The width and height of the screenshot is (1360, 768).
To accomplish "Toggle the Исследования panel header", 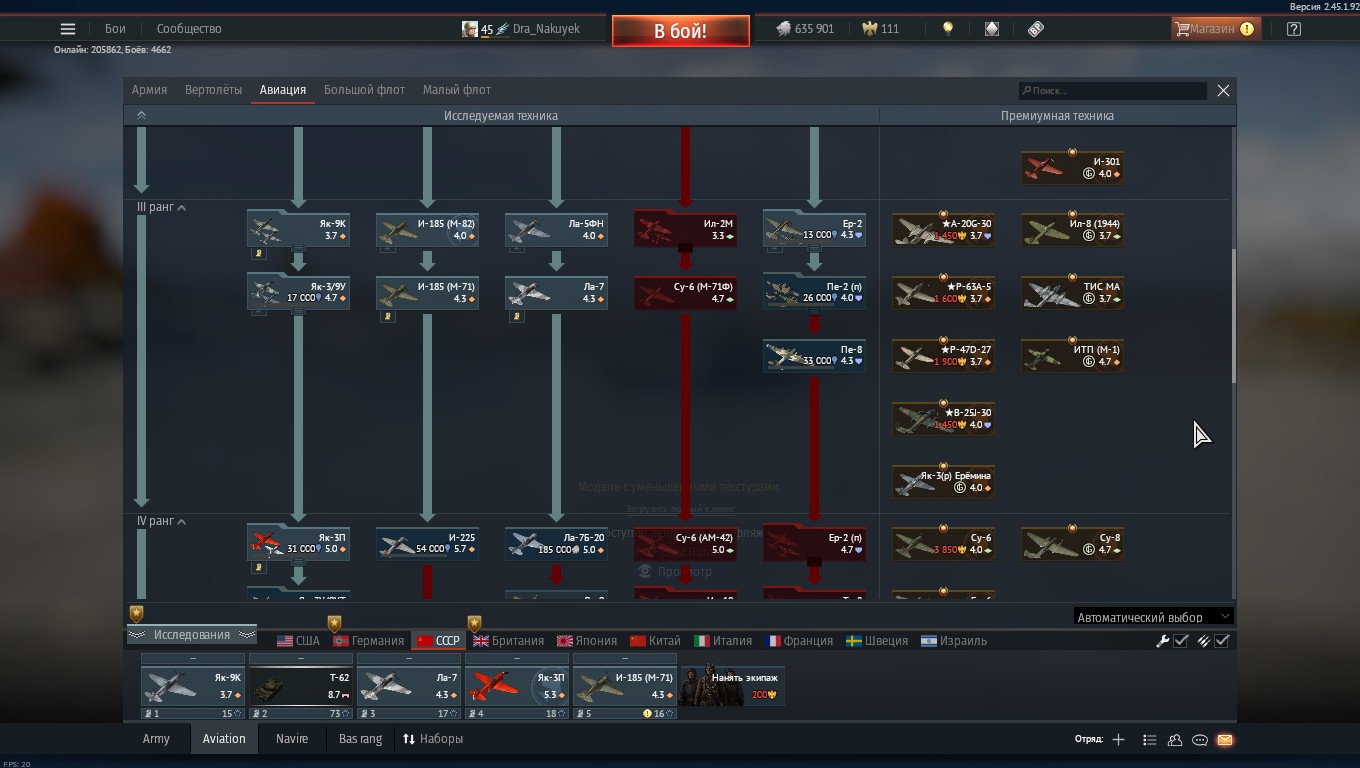I will [191, 635].
